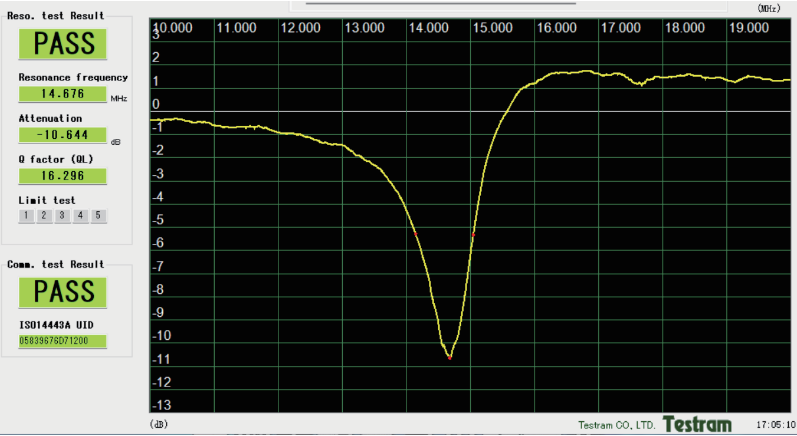Click Limit test indicator 1
The image size is (797, 436).
click(x=26, y=215)
